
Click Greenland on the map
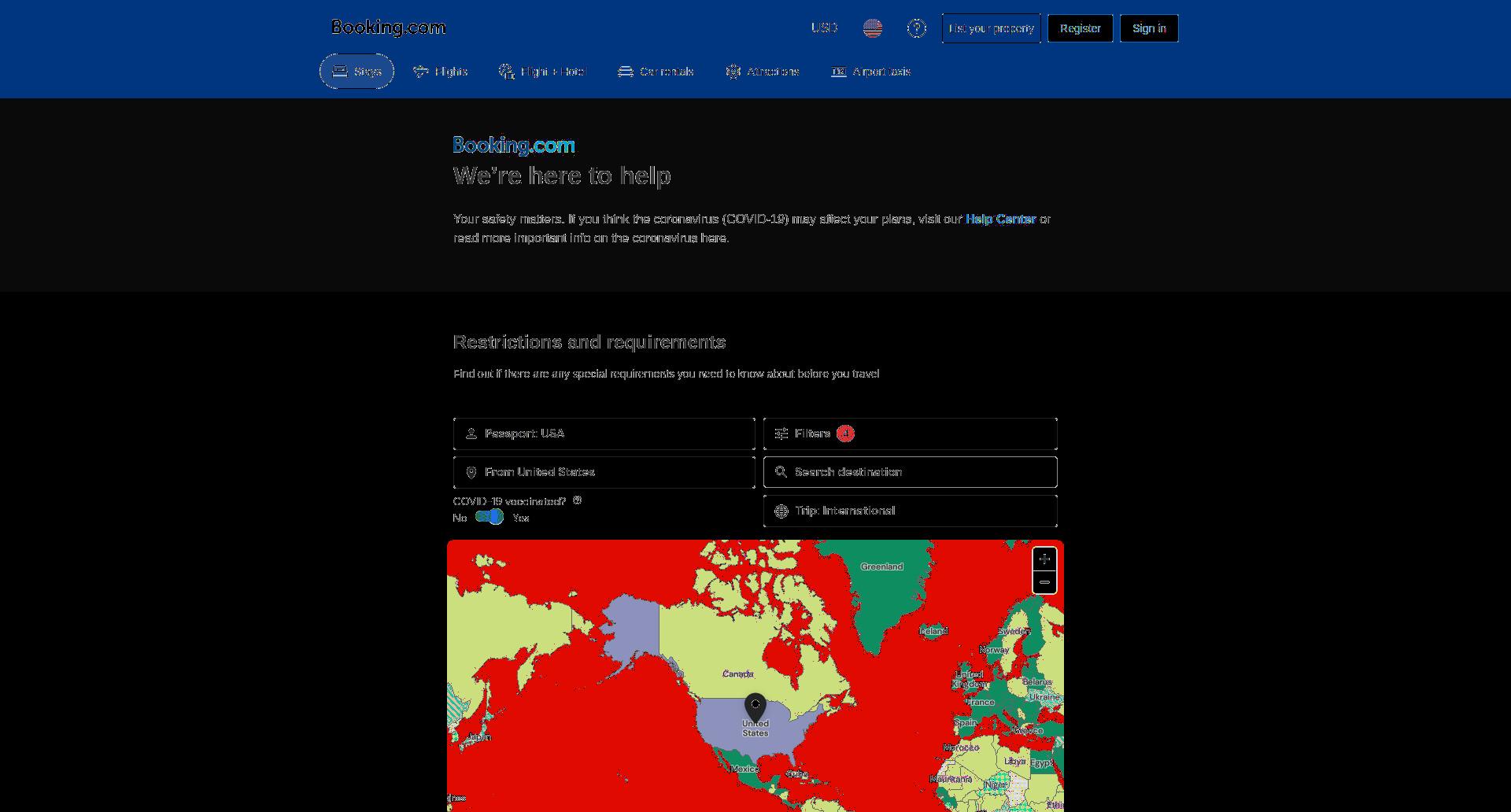(881, 567)
